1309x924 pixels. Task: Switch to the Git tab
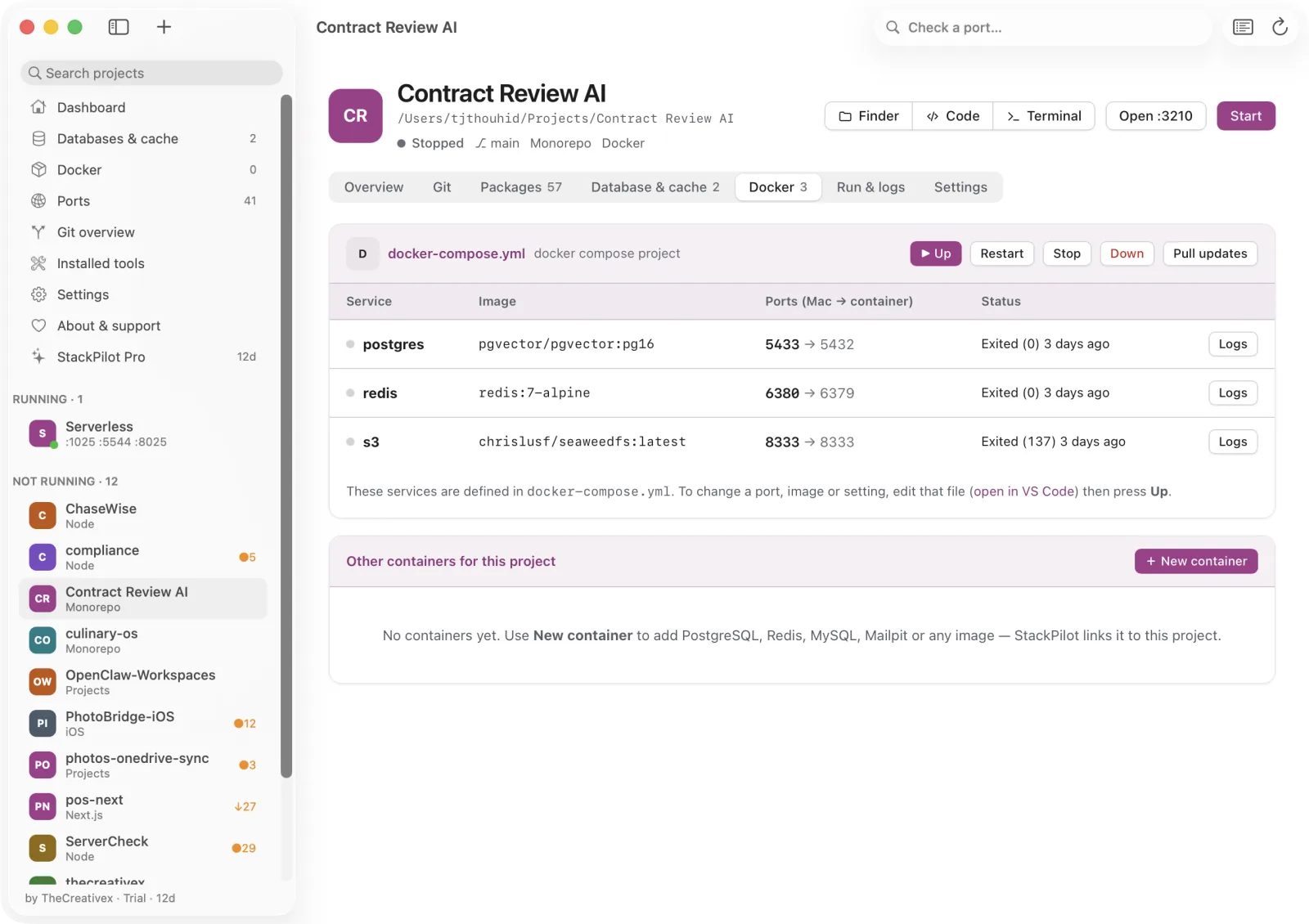pos(442,186)
